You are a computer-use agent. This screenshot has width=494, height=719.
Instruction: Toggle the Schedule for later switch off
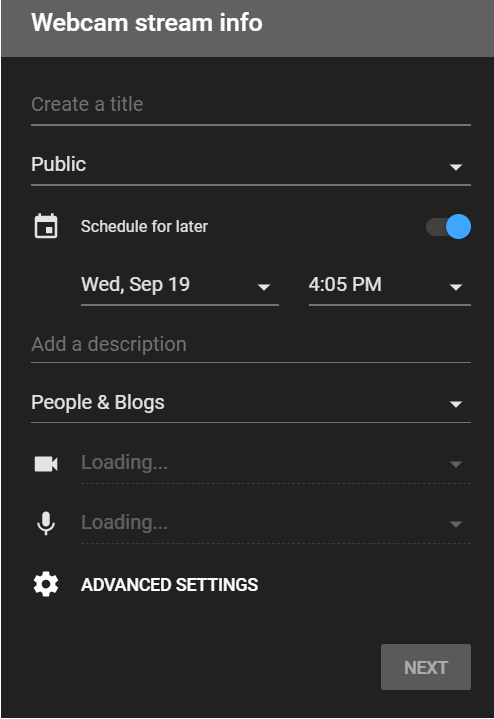pyautogui.click(x=448, y=227)
